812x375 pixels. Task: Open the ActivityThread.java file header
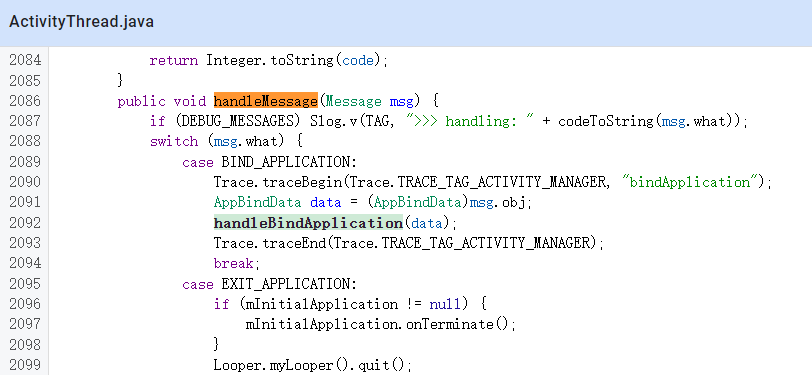pyautogui.click(x=81, y=22)
